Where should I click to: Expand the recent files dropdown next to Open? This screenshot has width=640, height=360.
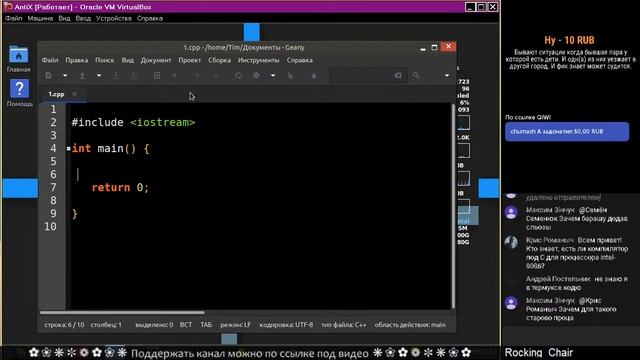click(x=99, y=76)
